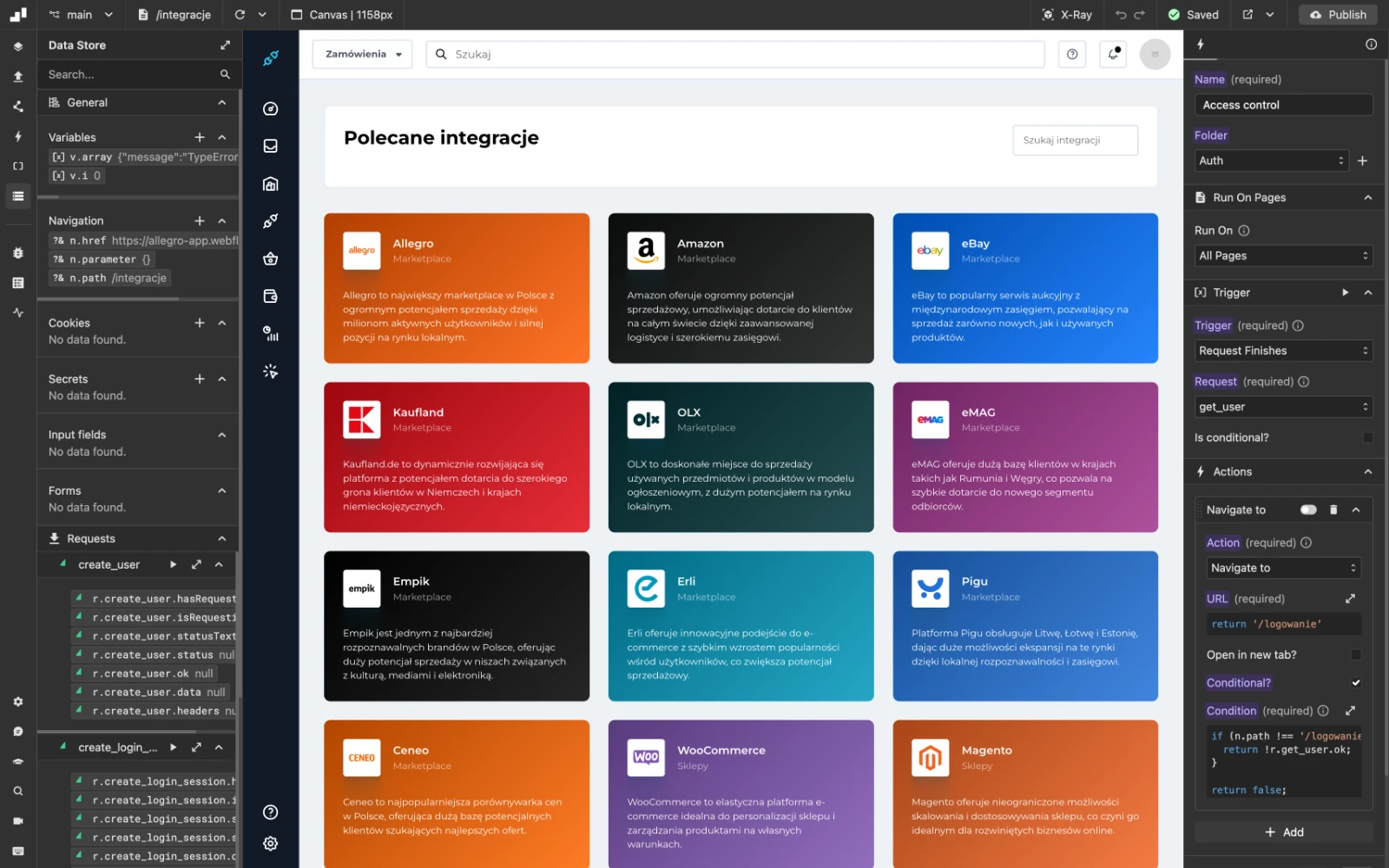Collapse the Actions section
This screenshot has width=1389, height=868.
[1368, 472]
